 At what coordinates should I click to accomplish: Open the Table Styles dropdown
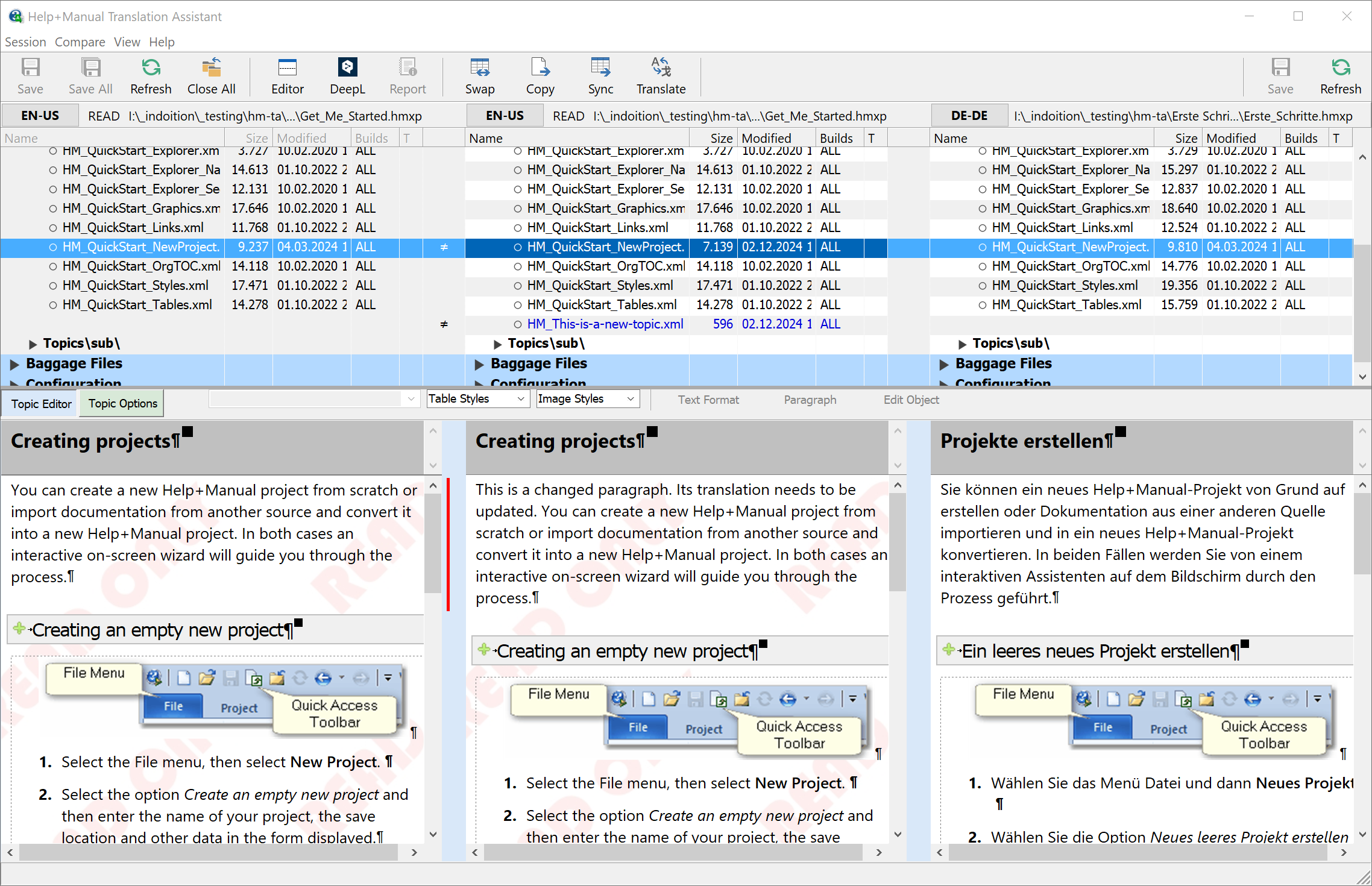(x=478, y=399)
